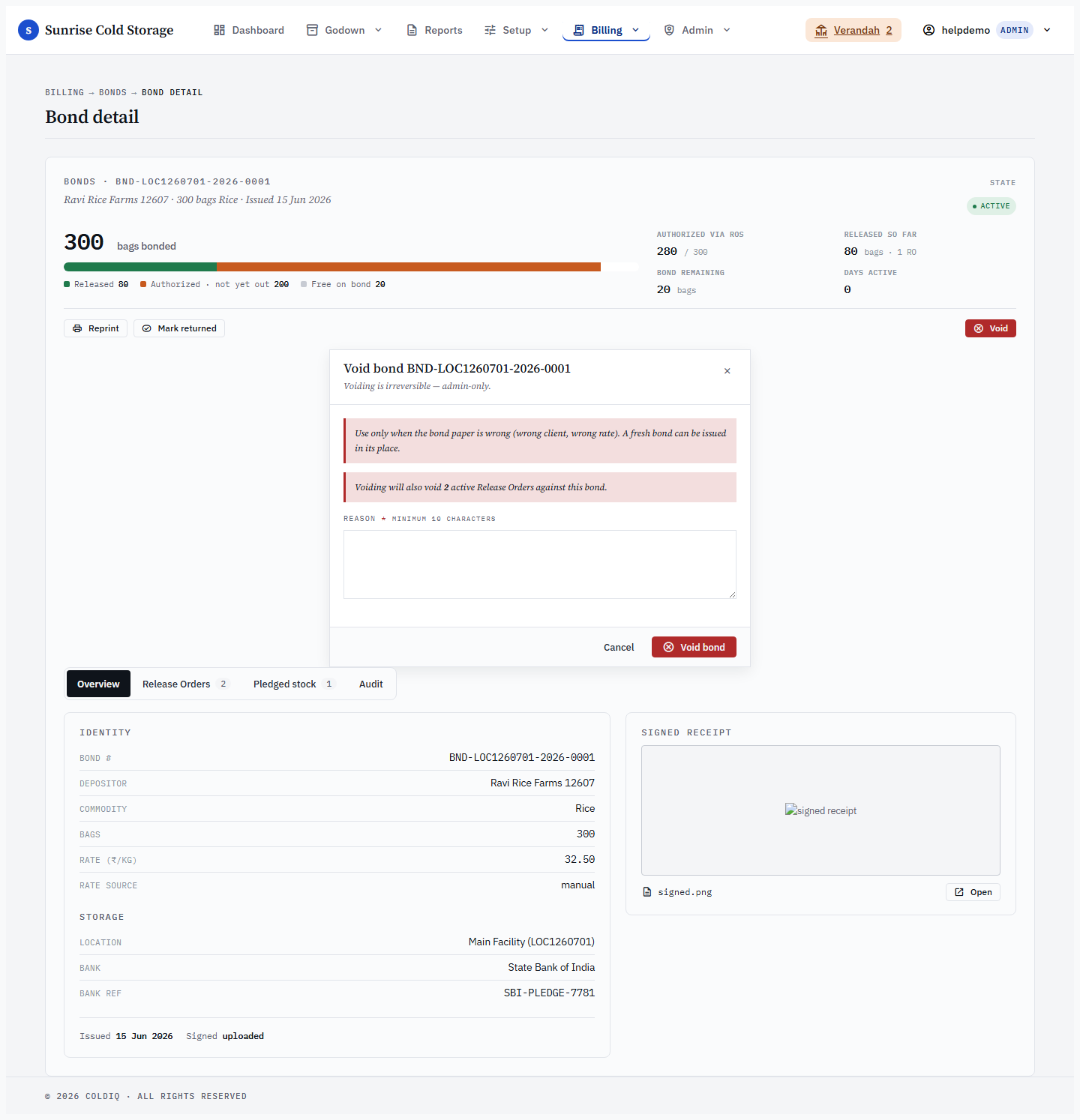Click the Admin shield icon
Screen dimensions: 1080x1120
(x=669, y=30)
